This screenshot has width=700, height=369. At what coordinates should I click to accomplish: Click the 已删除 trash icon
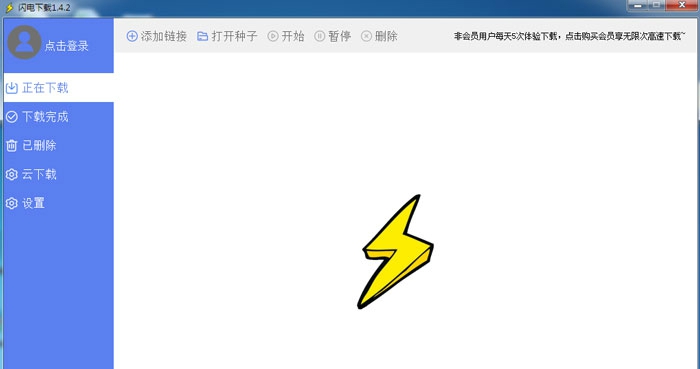click(12, 145)
